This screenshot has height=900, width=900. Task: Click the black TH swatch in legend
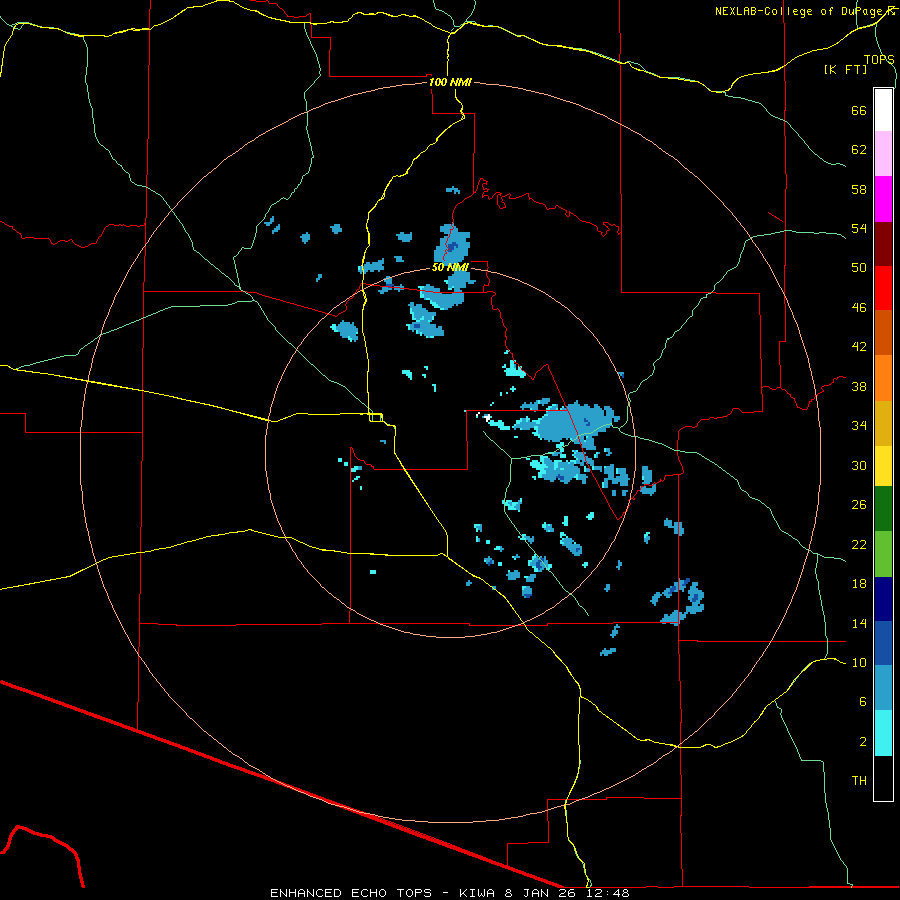[x=883, y=778]
